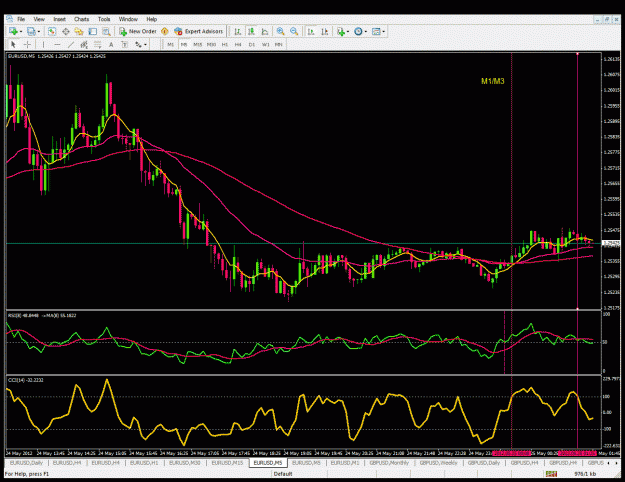Switch to the EURUSD,Daily chart tab
Viewport: 625px width, 482px height.
tap(26, 463)
